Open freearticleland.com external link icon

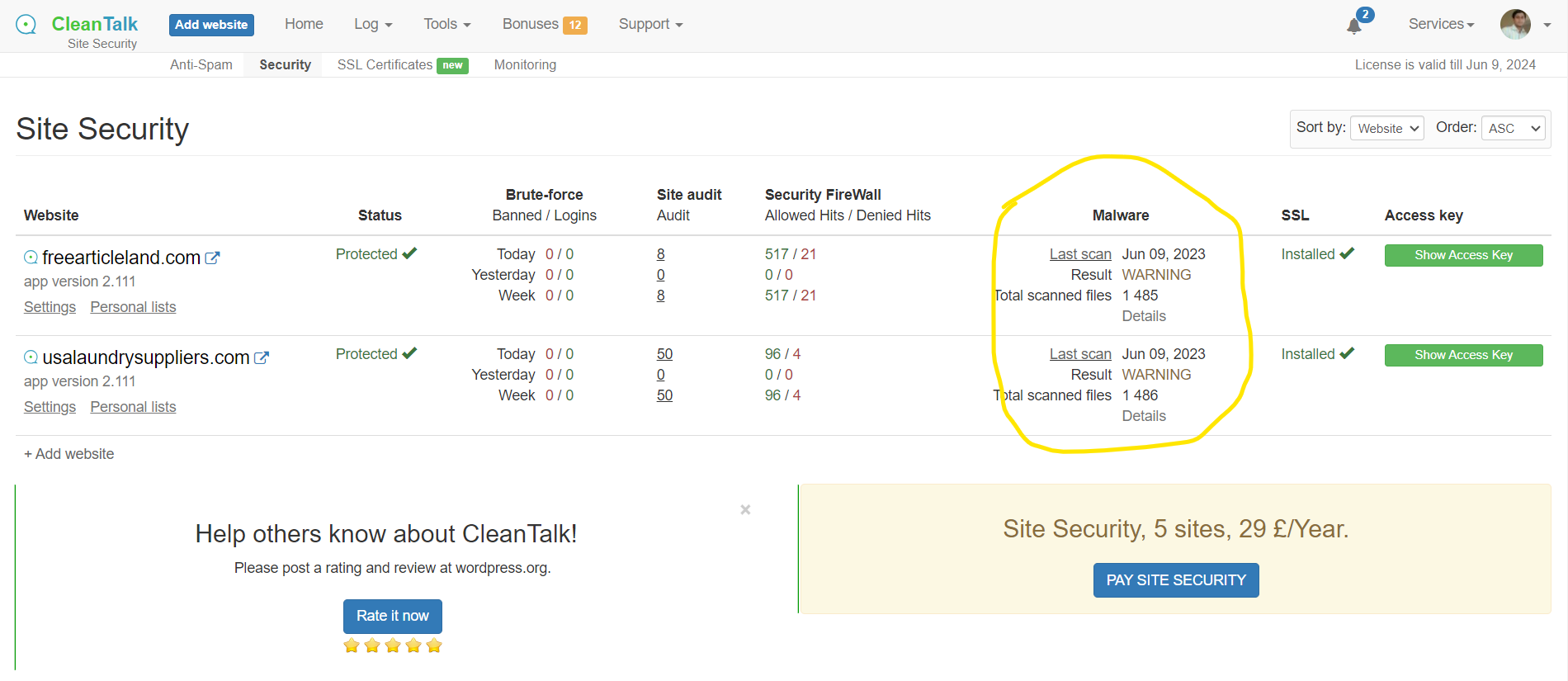[x=212, y=258]
